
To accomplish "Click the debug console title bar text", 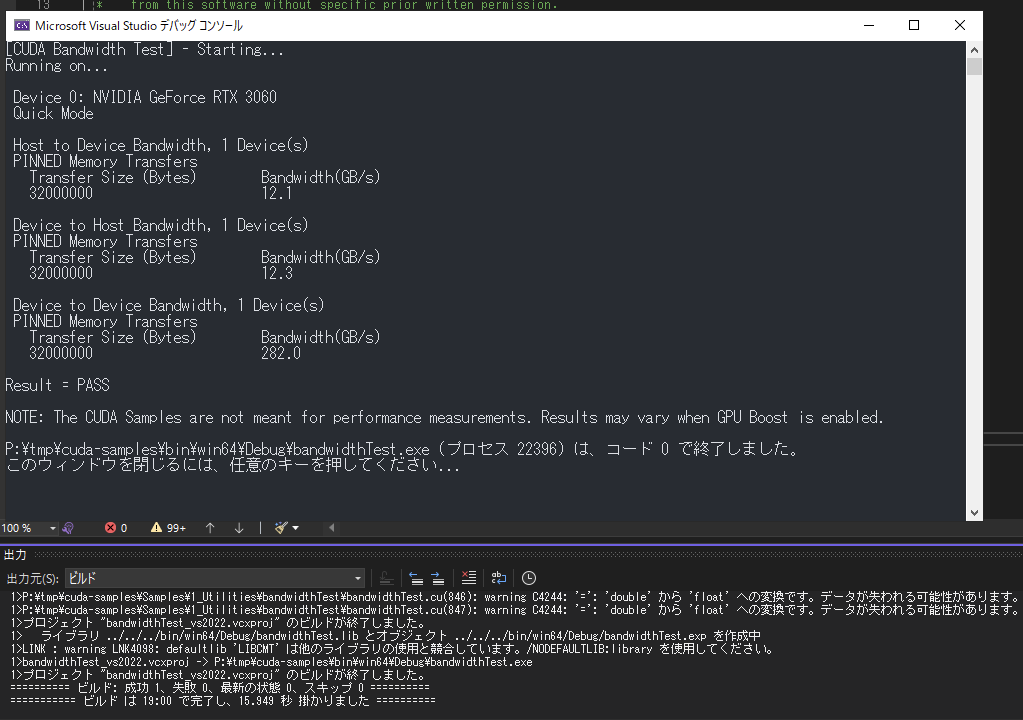I will (x=139, y=25).
